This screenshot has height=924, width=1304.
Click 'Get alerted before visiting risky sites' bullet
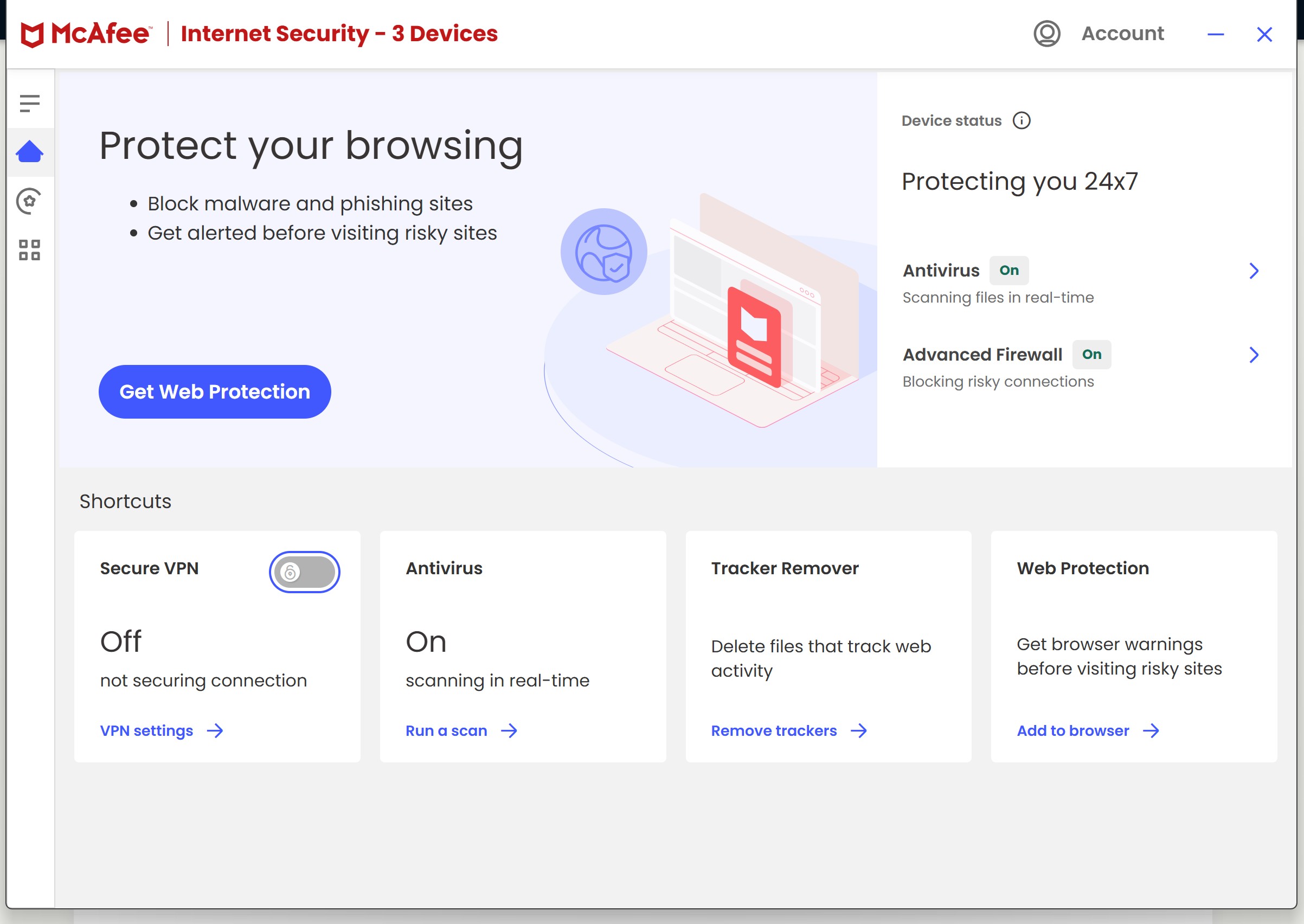click(x=323, y=233)
